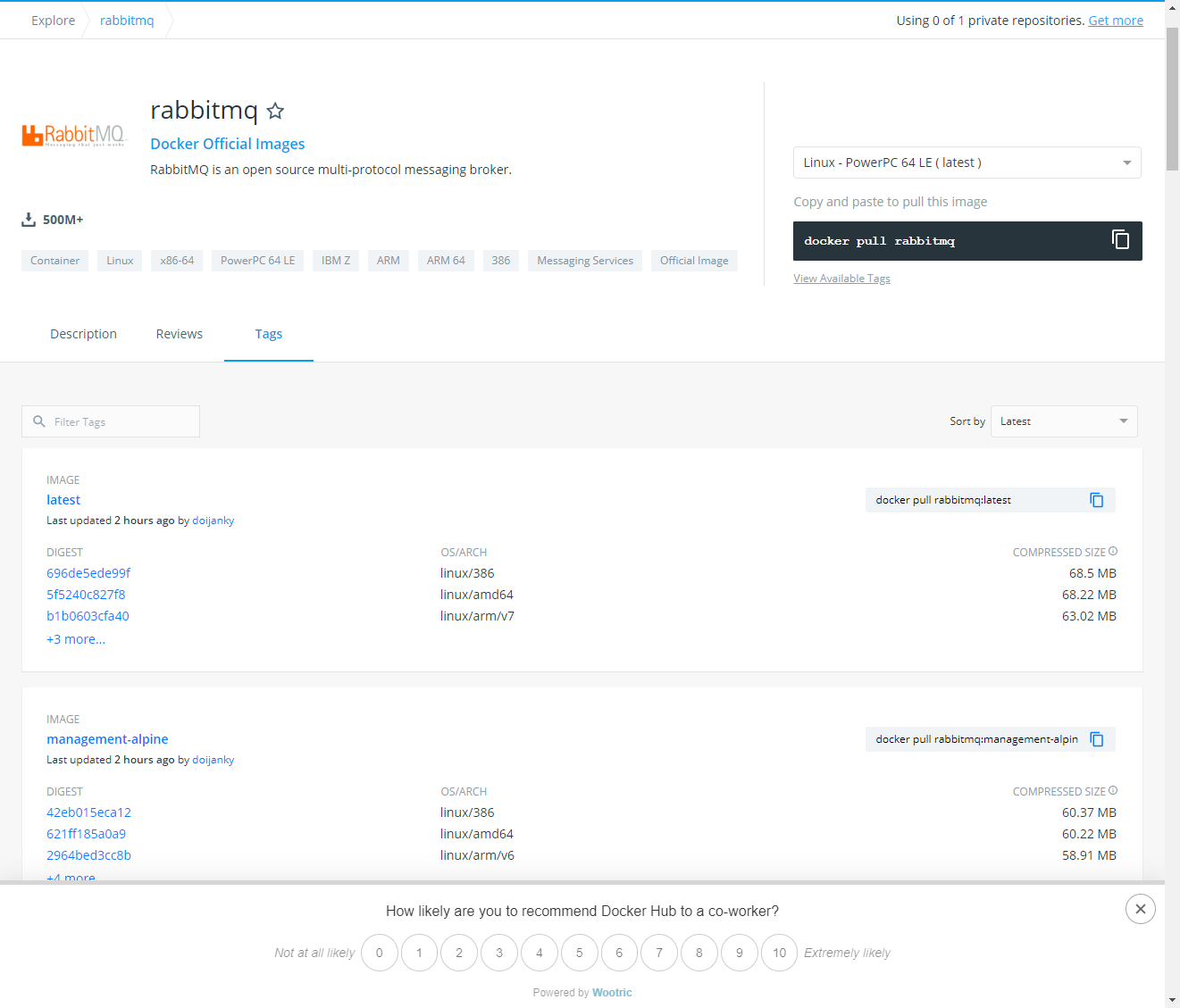This screenshot has height=1008, width=1180.
Task: Pick rating 6 in survey
Action: click(619, 953)
